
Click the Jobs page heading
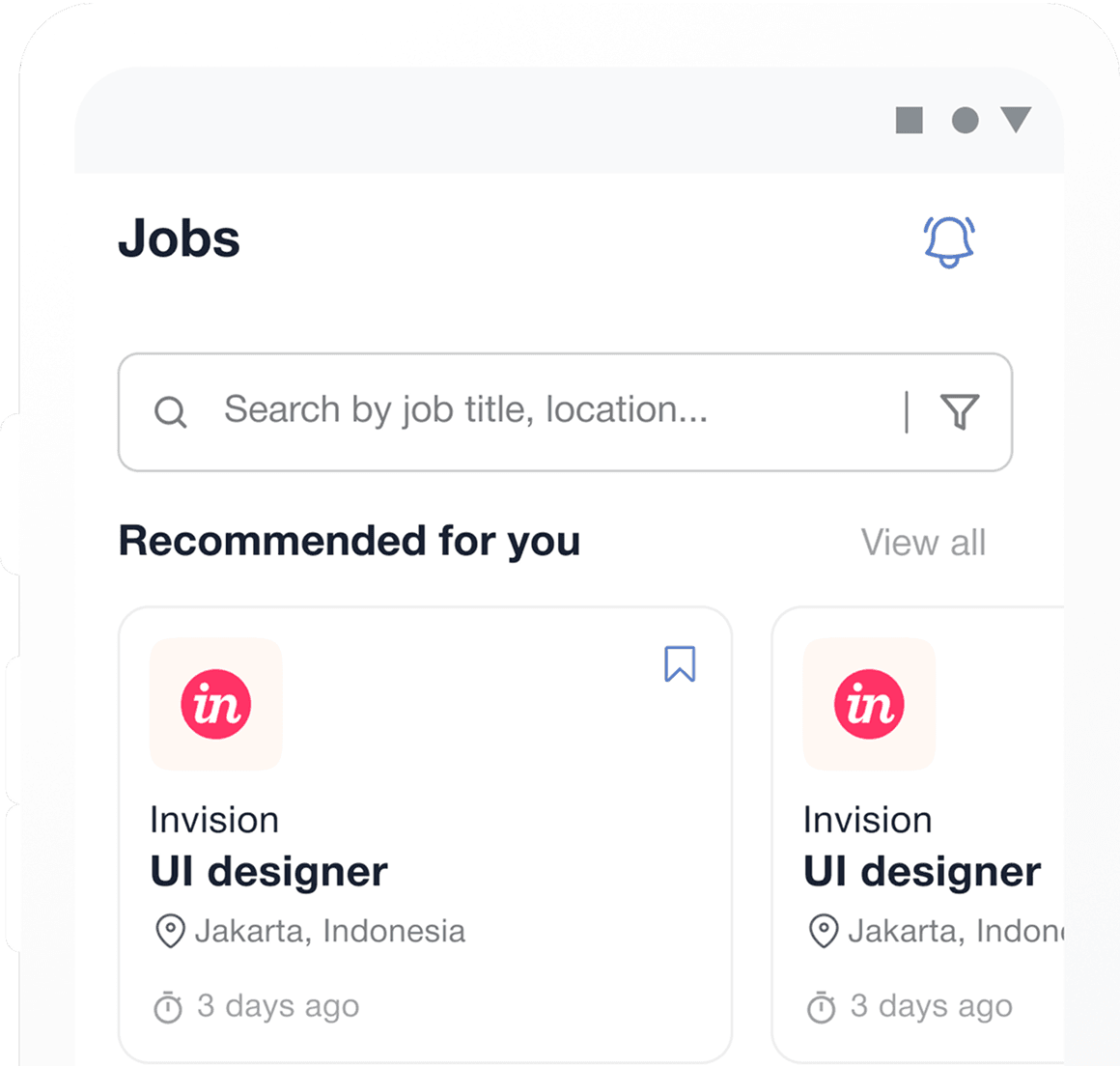click(x=180, y=238)
